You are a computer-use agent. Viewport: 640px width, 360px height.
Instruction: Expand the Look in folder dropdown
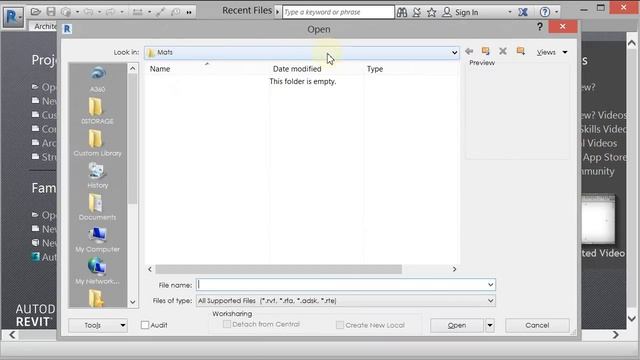pyautogui.click(x=454, y=53)
